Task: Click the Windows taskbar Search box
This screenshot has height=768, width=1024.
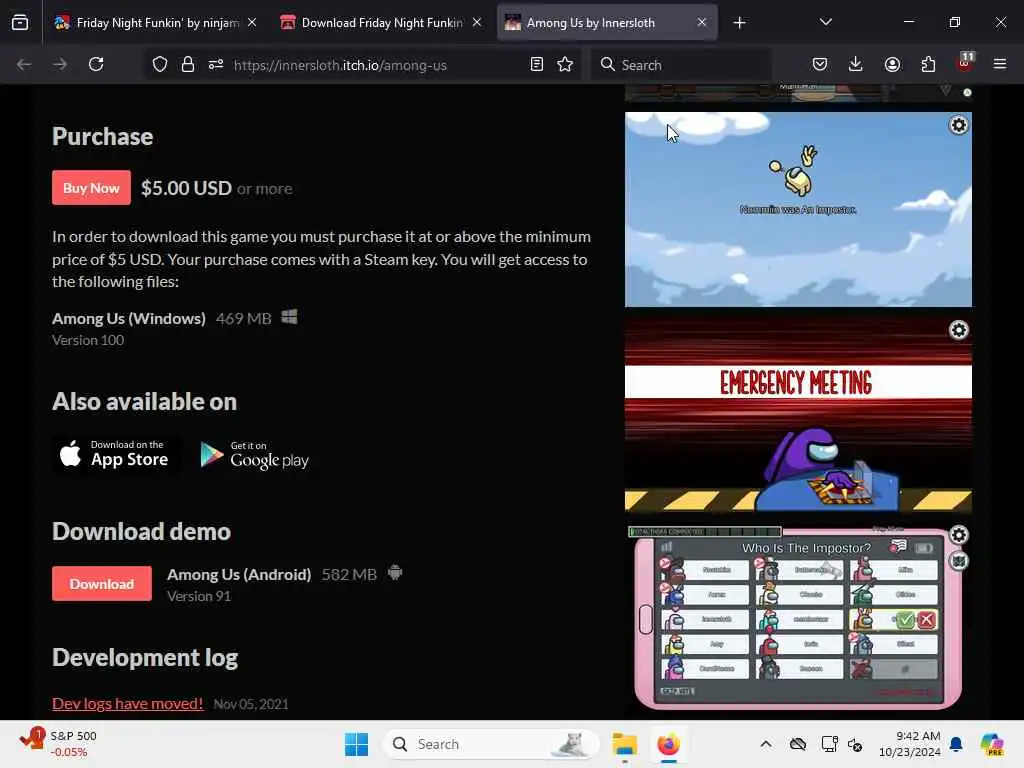Action: click(x=491, y=744)
